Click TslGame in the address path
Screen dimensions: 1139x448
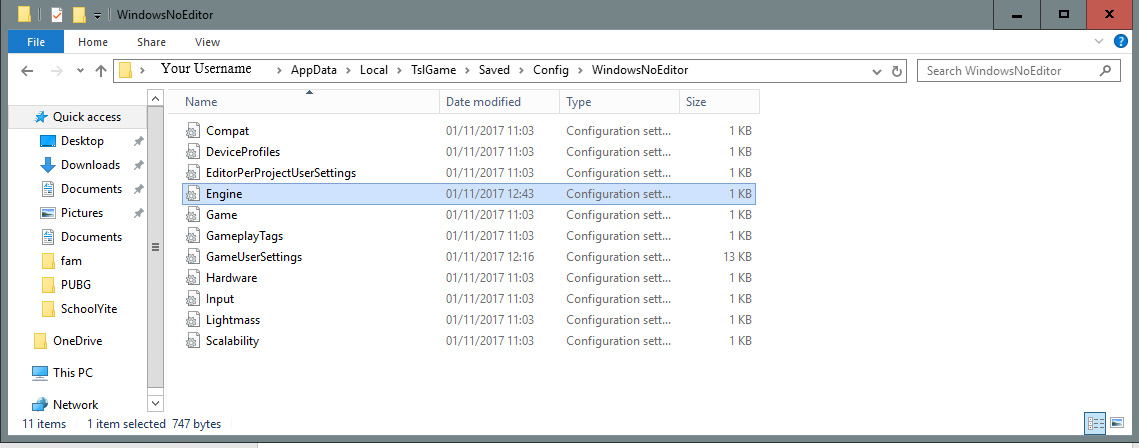tap(434, 70)
